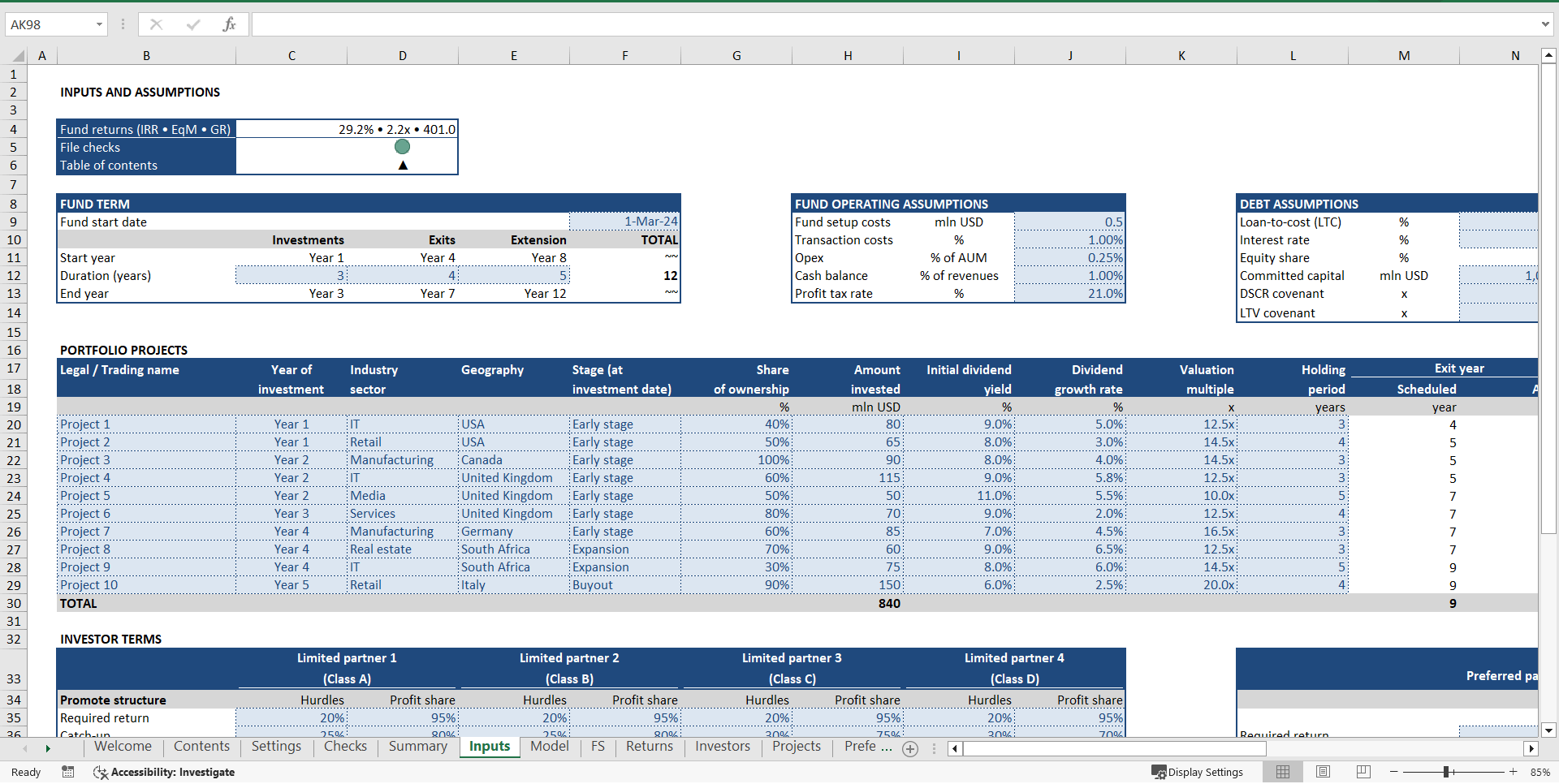
Task: Click the zoom out minus button
Action: [x=1394, y=772]
